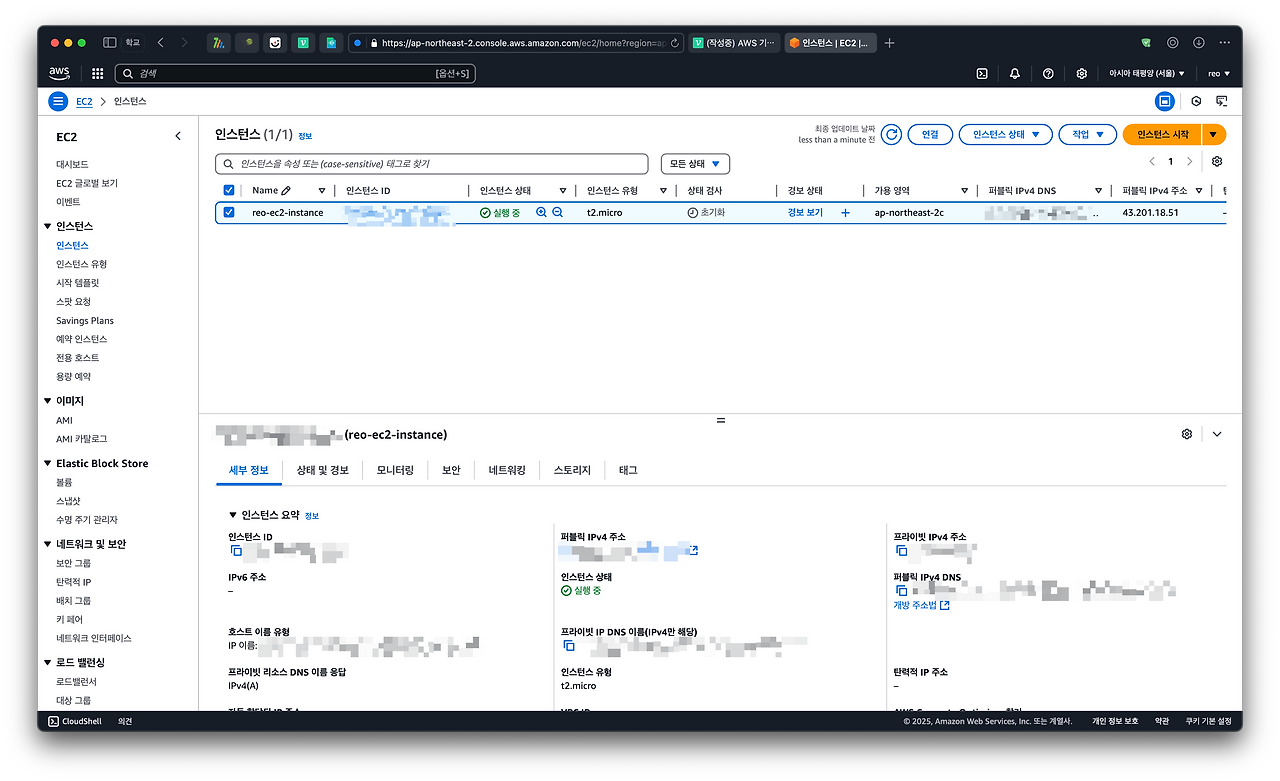Open 키 페어 in the sidebar

[x=70, y=619]
